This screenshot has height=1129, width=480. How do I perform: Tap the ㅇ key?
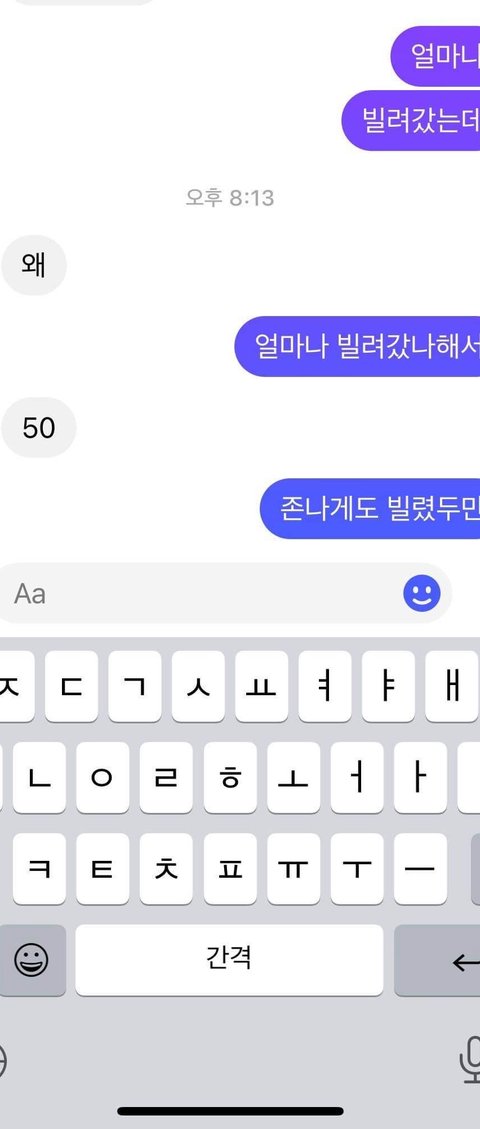(x=103, y=778)
